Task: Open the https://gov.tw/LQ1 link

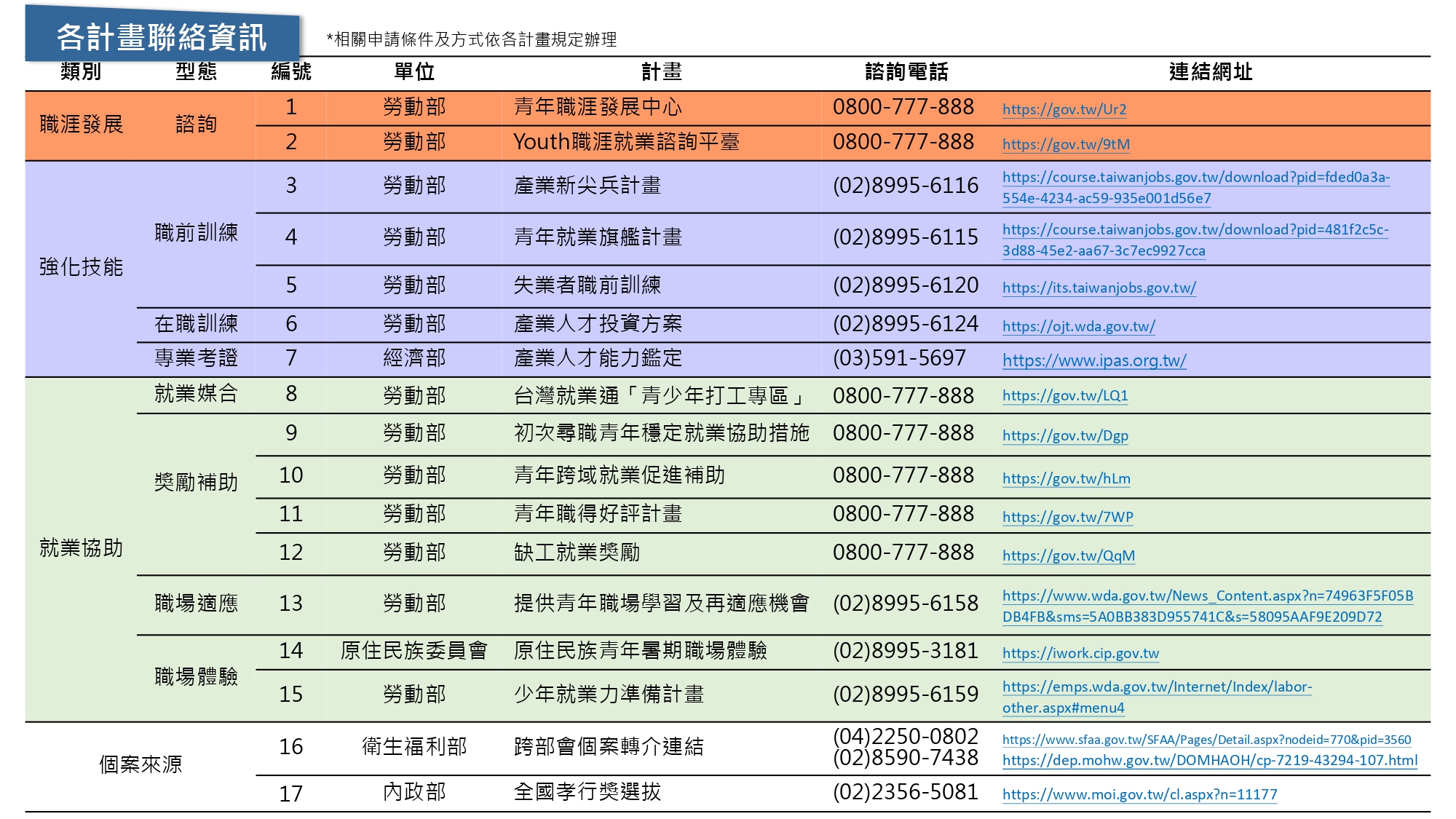Action: [1064, 395]
